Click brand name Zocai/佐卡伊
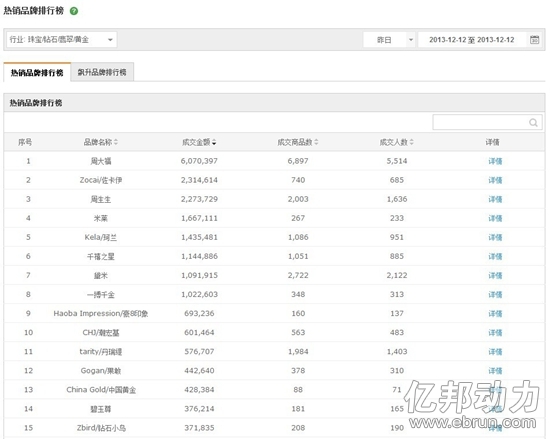 (101, 180)
